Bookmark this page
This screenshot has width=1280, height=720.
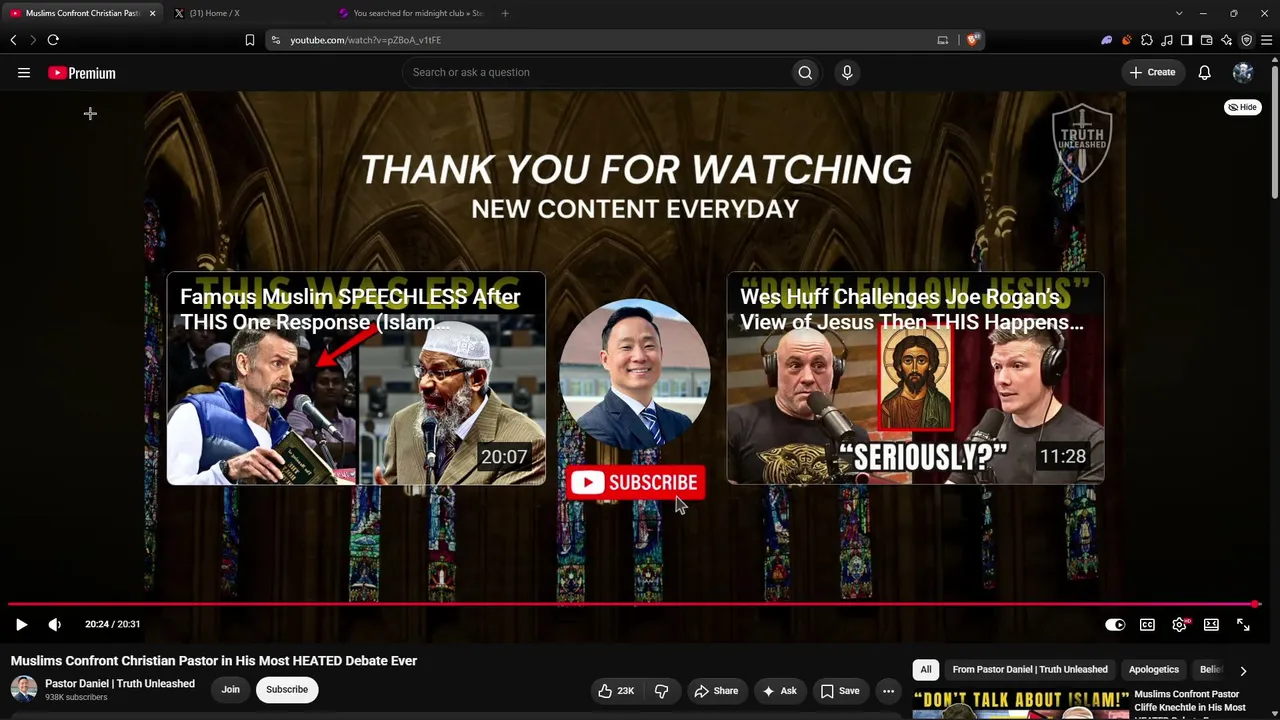tap(250, 40)
